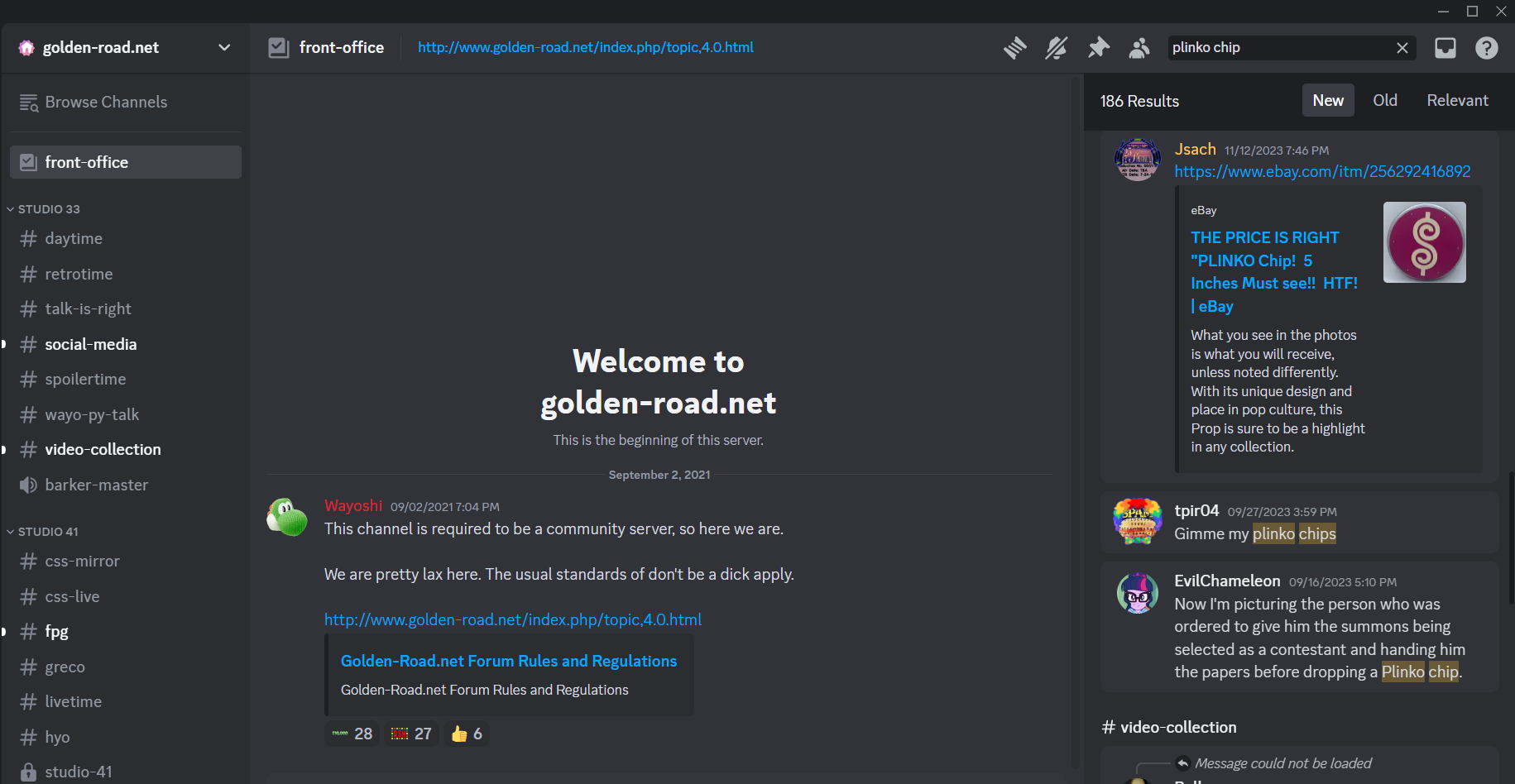Show the member list icon

1139,48
